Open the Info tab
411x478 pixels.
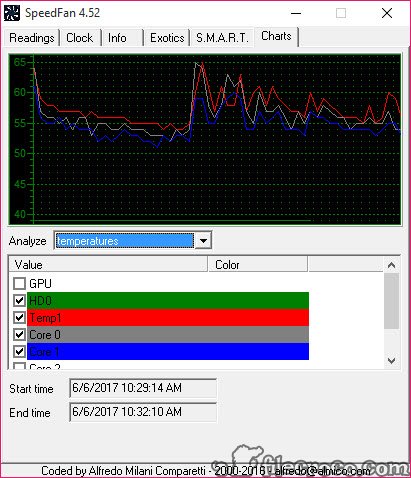(x=122, y=38)
